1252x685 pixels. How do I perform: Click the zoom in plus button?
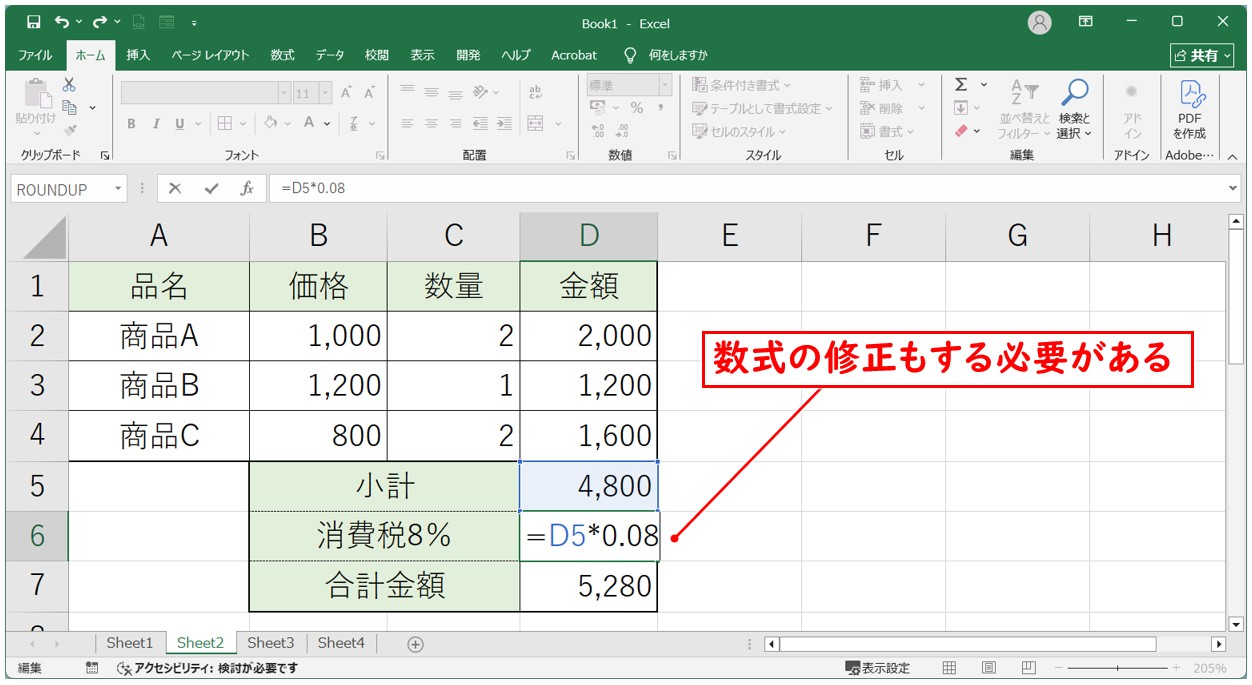pos(1176,668)
